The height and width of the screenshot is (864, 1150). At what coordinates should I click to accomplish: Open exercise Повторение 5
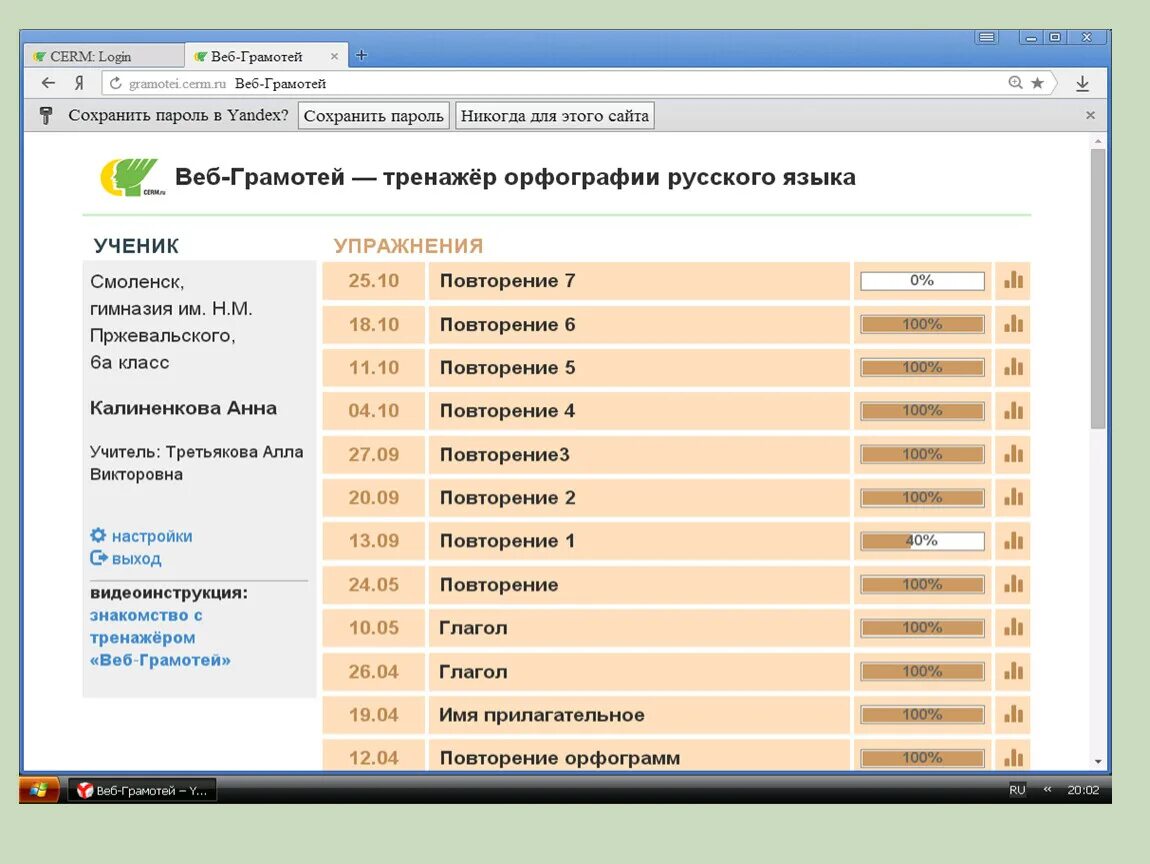tap(507, 367)
